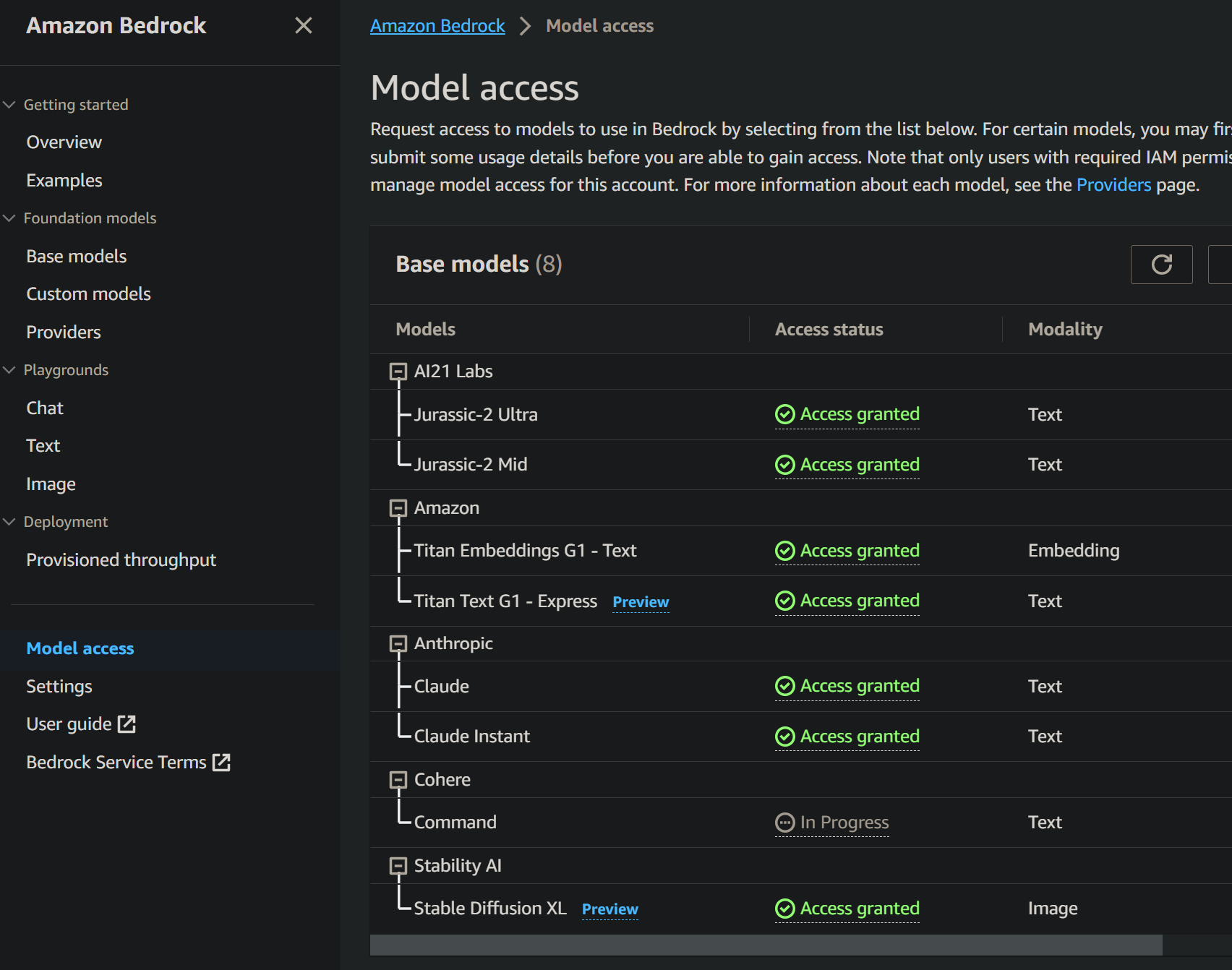The height and width of the screenshot is (970, 1232).
Task: Collapse the Anthropic provider group
Action: coord(398,643)
